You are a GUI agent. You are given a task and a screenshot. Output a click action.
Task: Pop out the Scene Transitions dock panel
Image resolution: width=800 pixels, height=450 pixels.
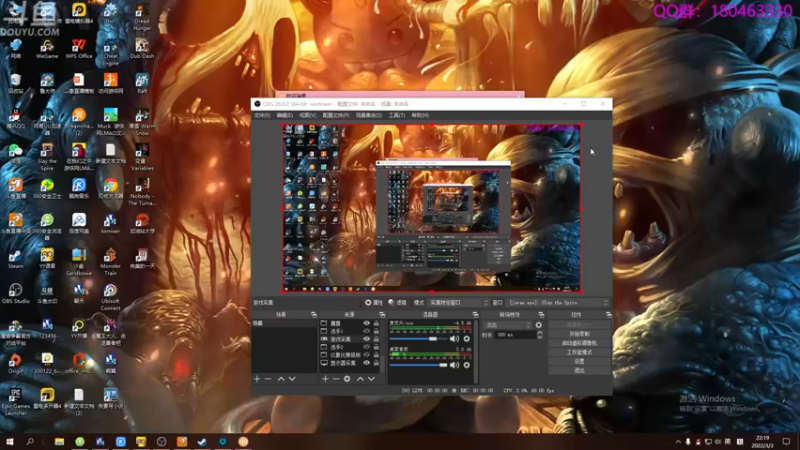pos(541,315)
